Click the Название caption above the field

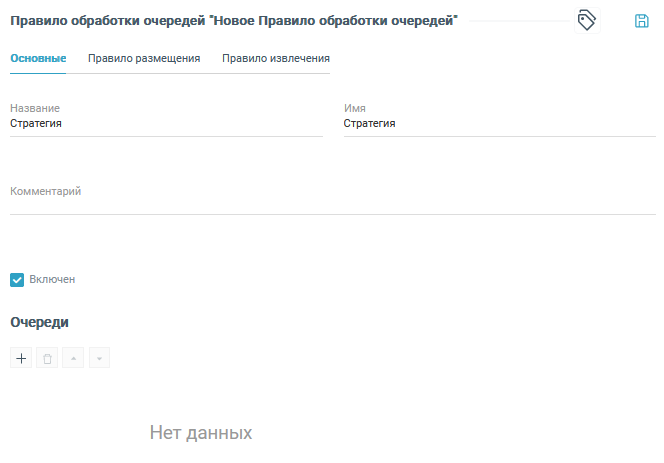click(x=35, y=108)
